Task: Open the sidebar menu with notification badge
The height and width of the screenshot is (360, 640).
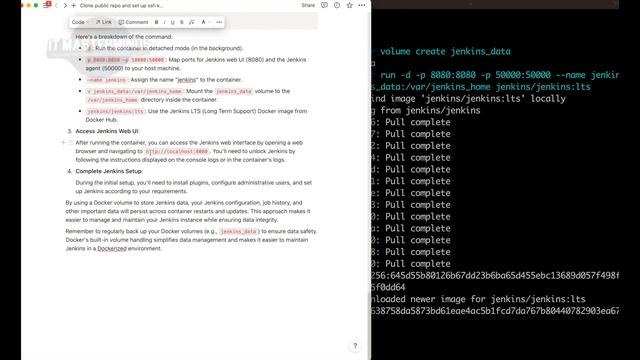Action: (46, 5)
